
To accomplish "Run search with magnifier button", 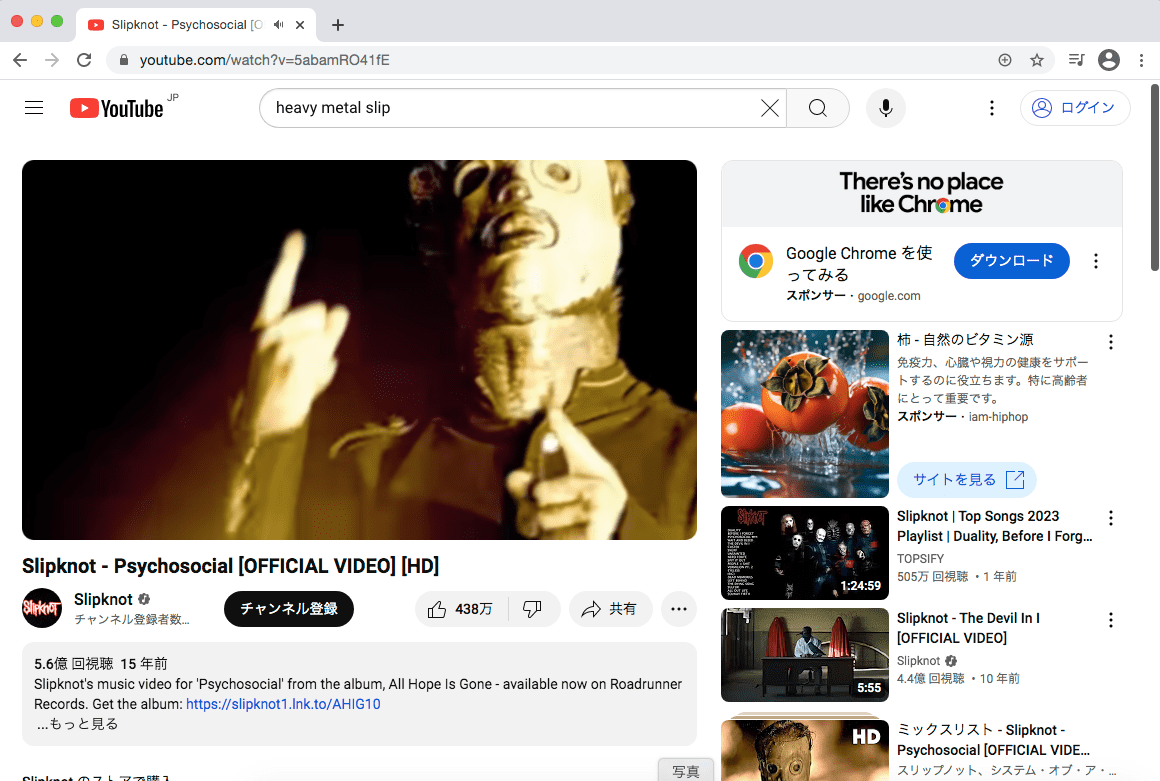I will [817, 108].
